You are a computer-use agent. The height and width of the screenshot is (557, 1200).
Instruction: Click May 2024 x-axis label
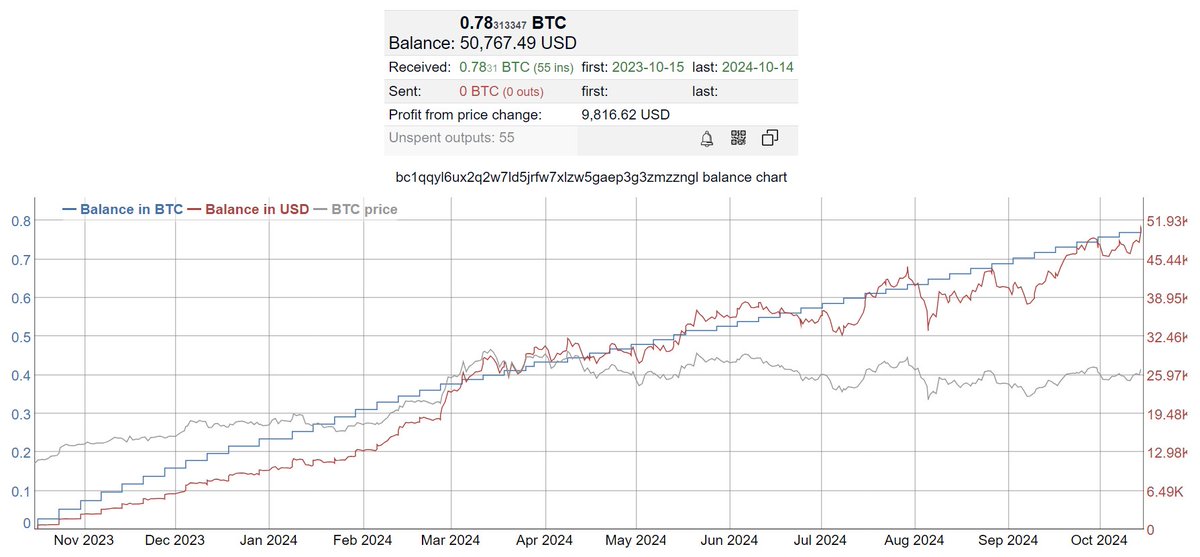pyautogui.click(x=637, y=540)
